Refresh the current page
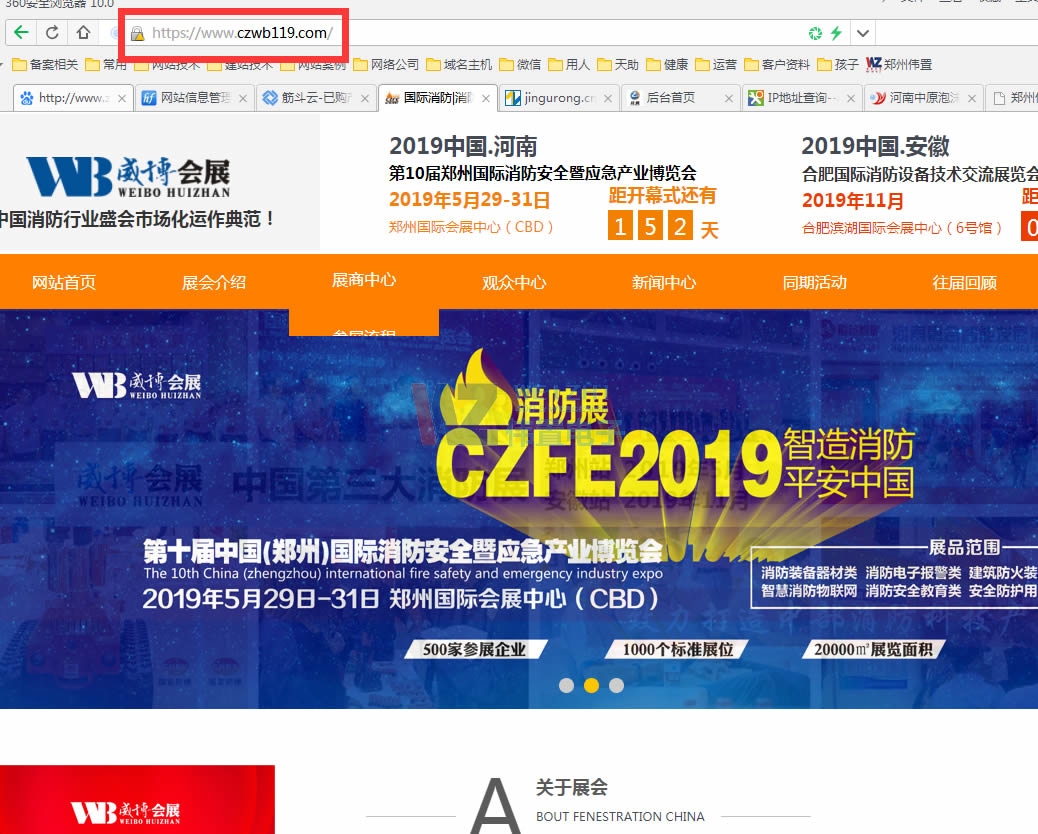Image resolution: width=1038 pixels, height=834 pixels. (51, 32)
